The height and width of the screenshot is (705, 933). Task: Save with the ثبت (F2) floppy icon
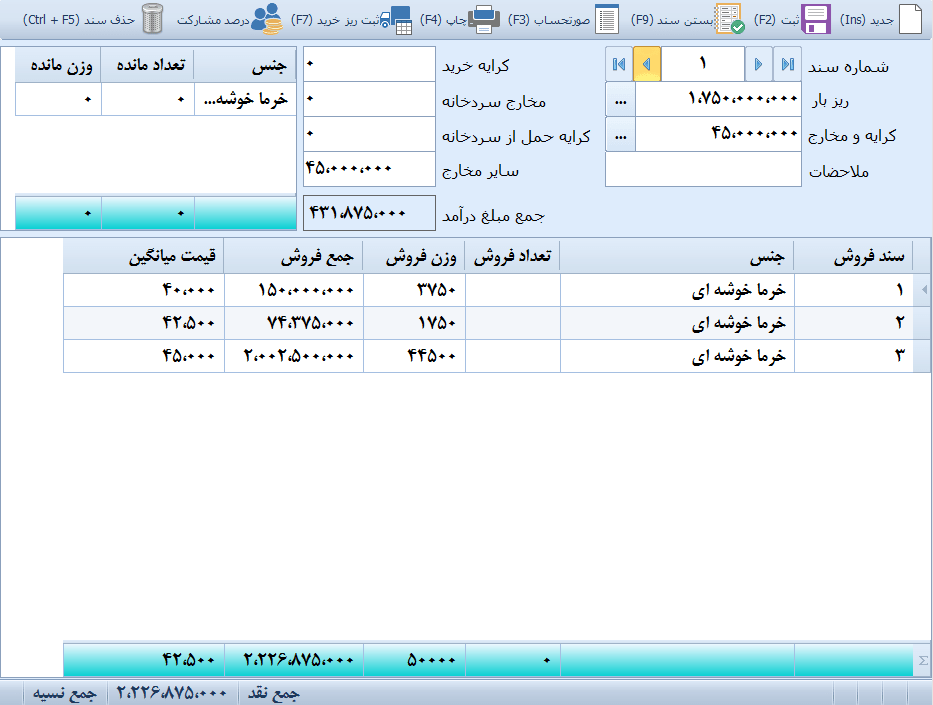point(816,19)
